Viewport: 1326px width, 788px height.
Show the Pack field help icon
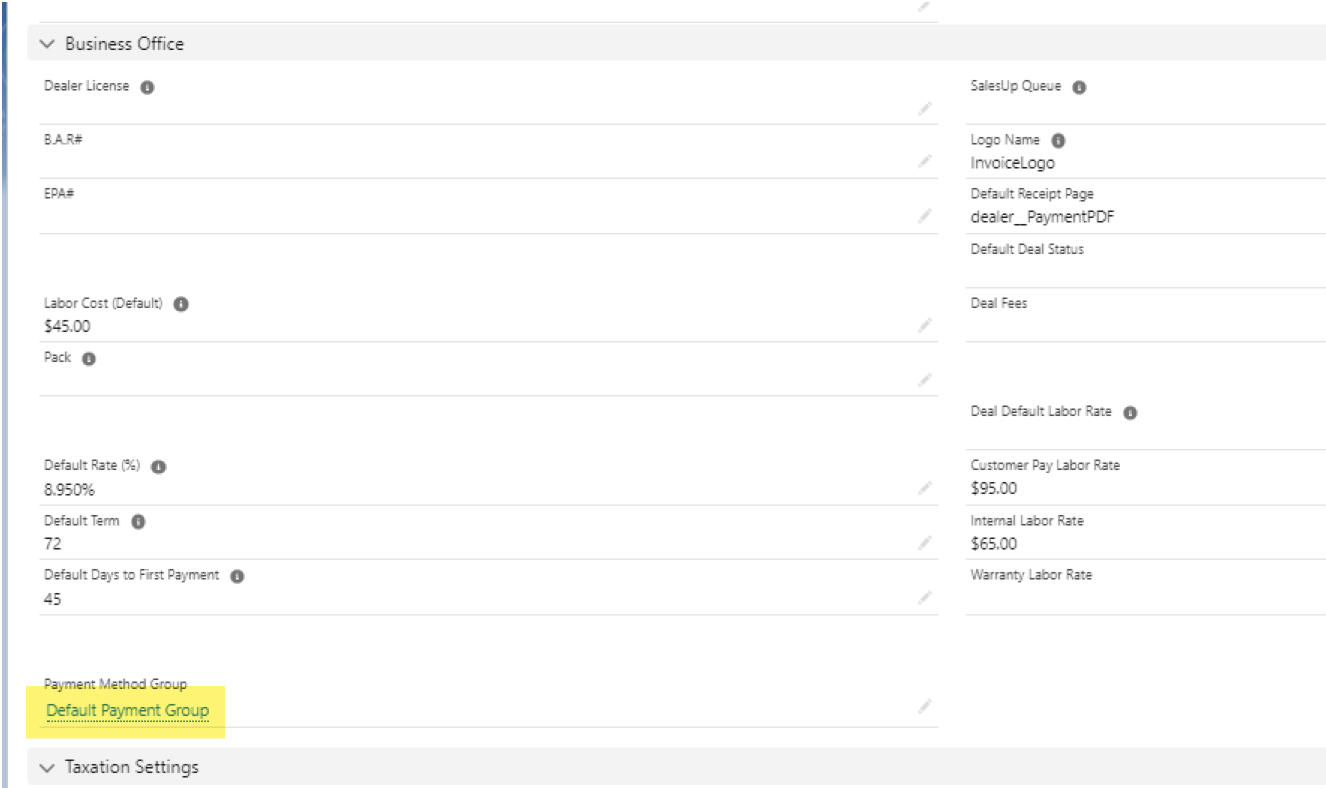click(89, 359)
